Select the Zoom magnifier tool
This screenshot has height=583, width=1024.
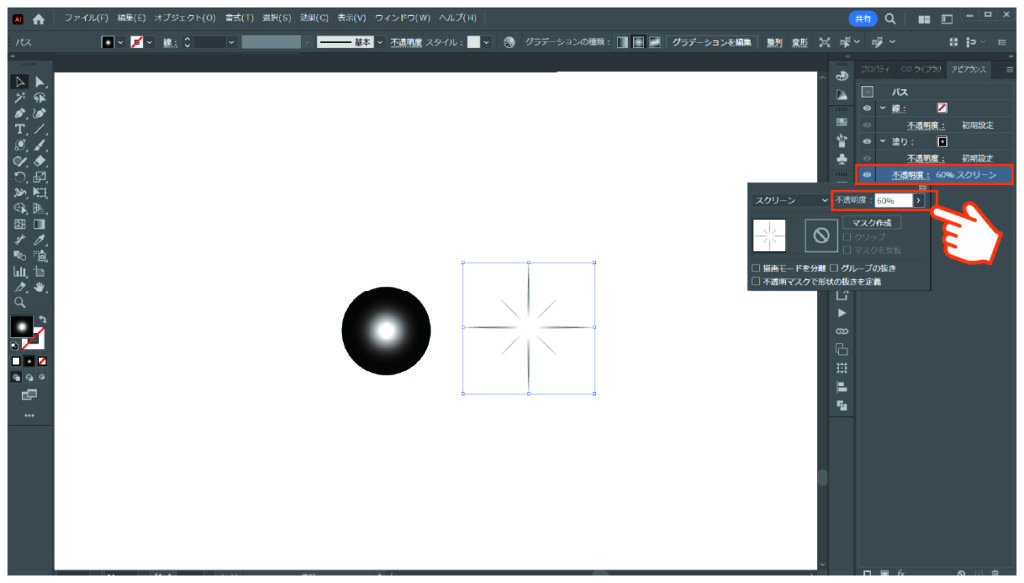[20, 303]
